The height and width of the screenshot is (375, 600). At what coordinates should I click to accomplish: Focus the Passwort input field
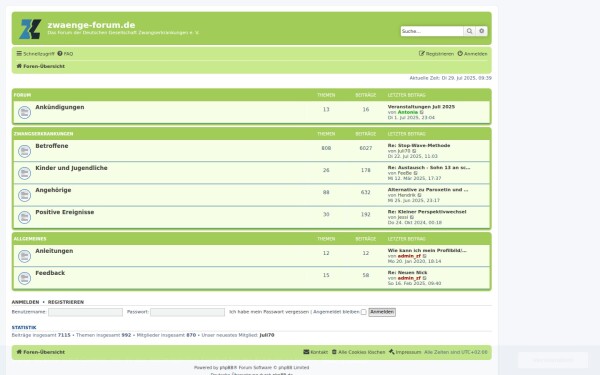click(x=188, y=312)
